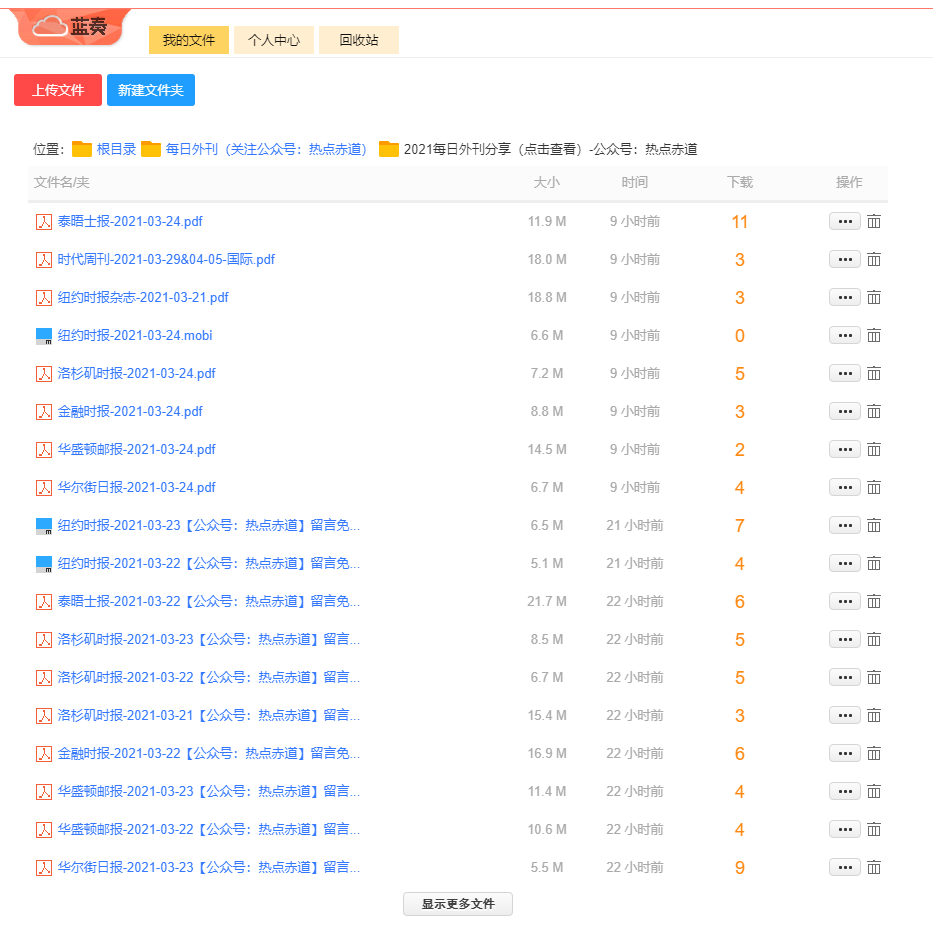Click the 位置: breadcrumb label
Viewport: 933px width, 932px height.
click(49, 149)
